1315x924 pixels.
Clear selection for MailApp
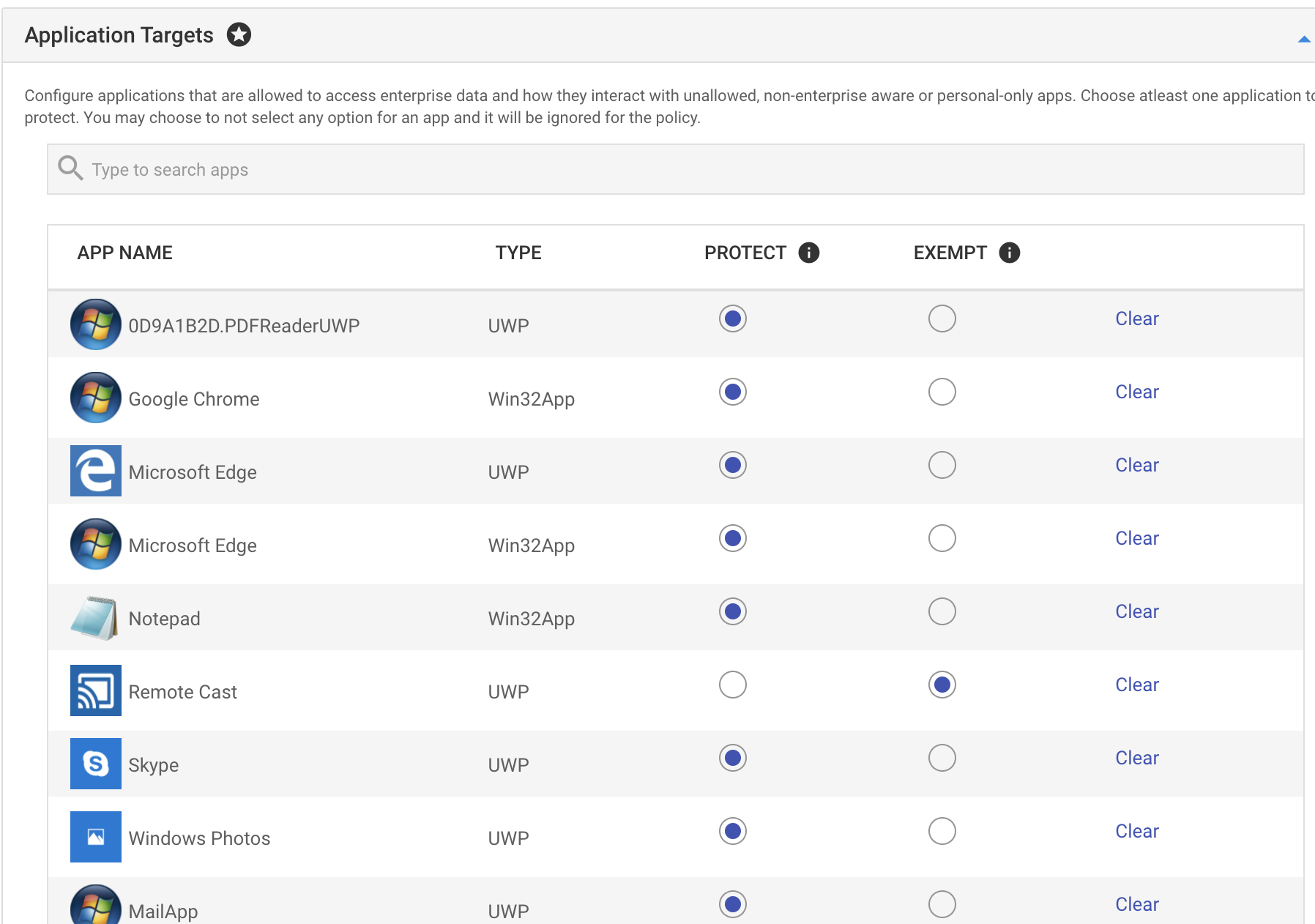[1137, 904]
